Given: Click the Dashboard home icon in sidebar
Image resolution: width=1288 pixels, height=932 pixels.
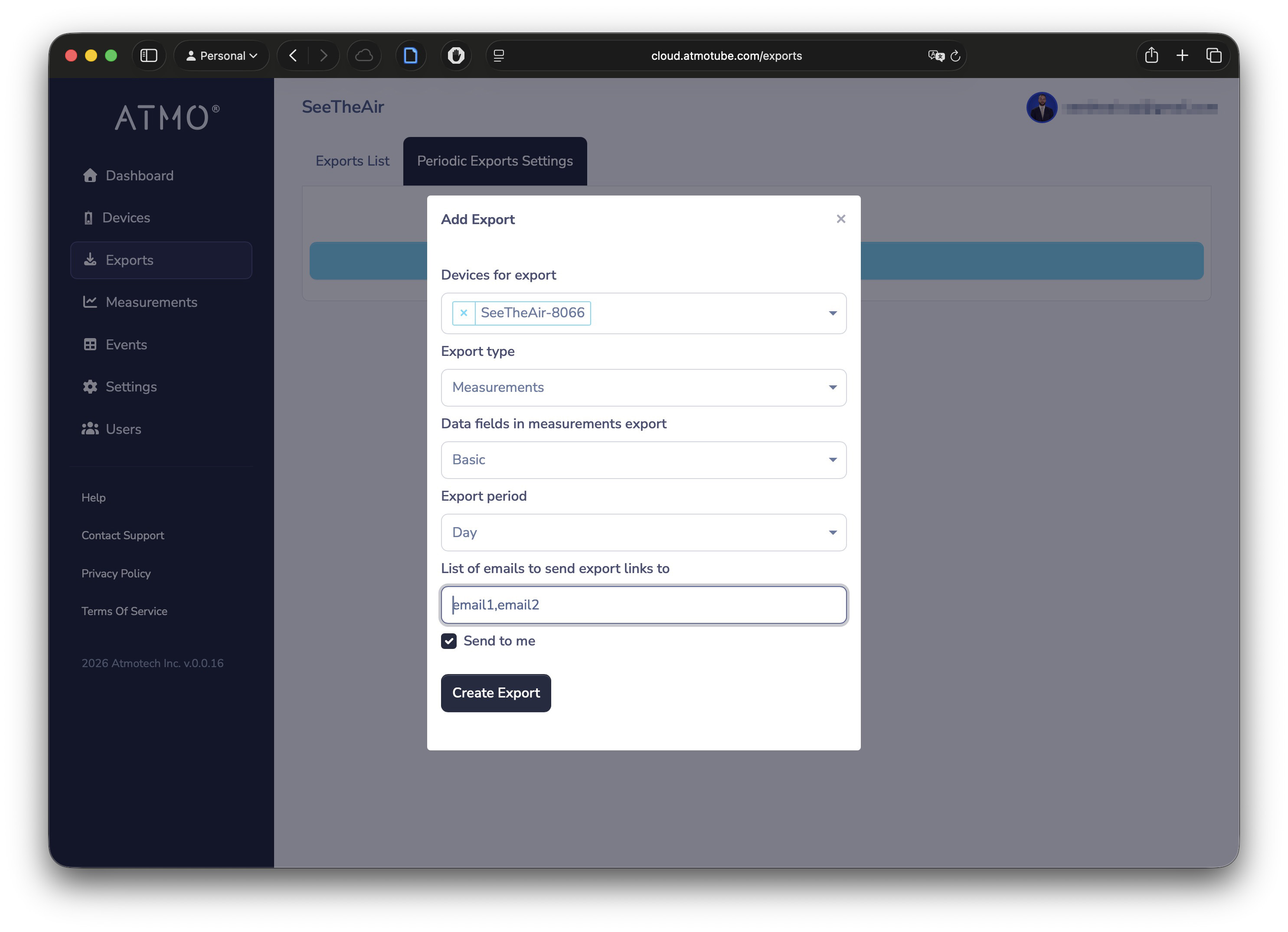Looking at the screenshot, I should pos(90,176).
